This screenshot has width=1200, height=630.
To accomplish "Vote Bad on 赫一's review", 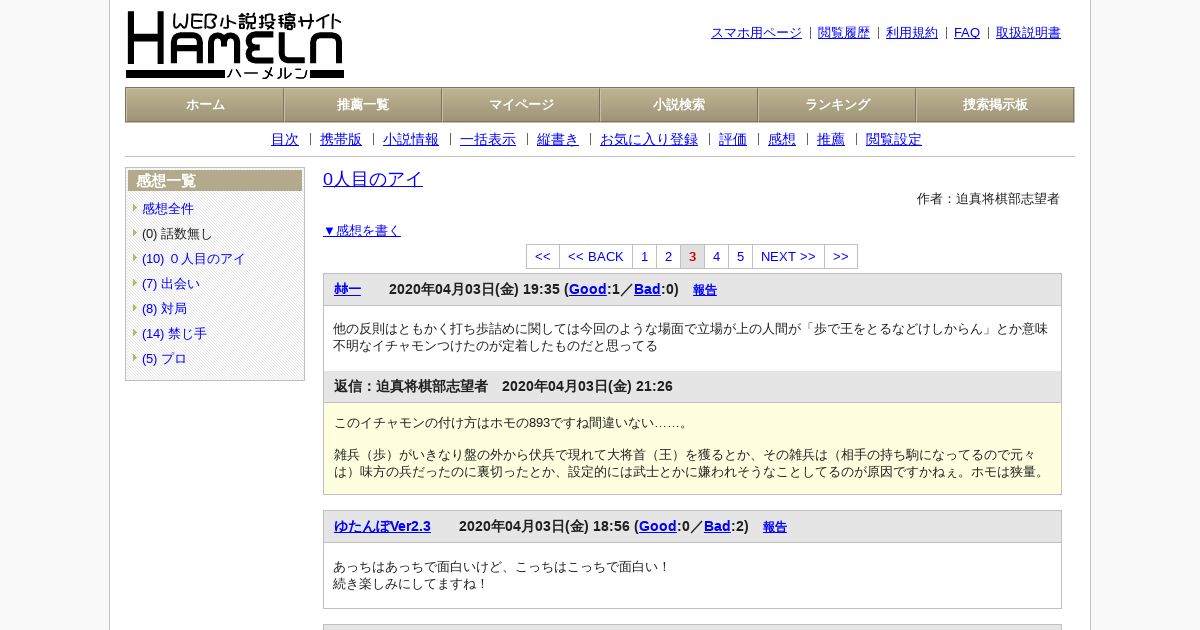I will (647, 289).
